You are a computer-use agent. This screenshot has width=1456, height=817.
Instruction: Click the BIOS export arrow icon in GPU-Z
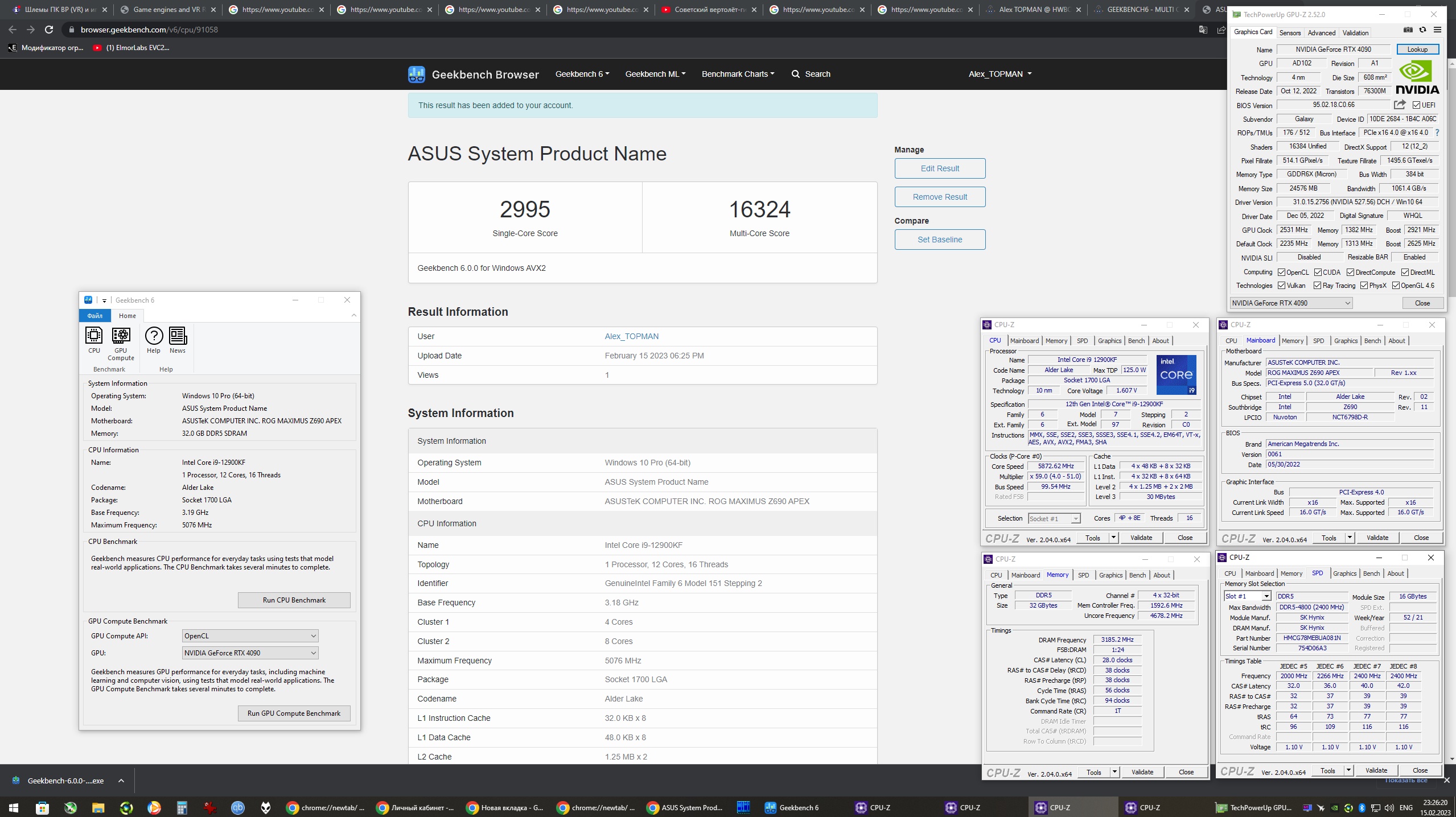pyautogui.click(x=1400, y=105)
